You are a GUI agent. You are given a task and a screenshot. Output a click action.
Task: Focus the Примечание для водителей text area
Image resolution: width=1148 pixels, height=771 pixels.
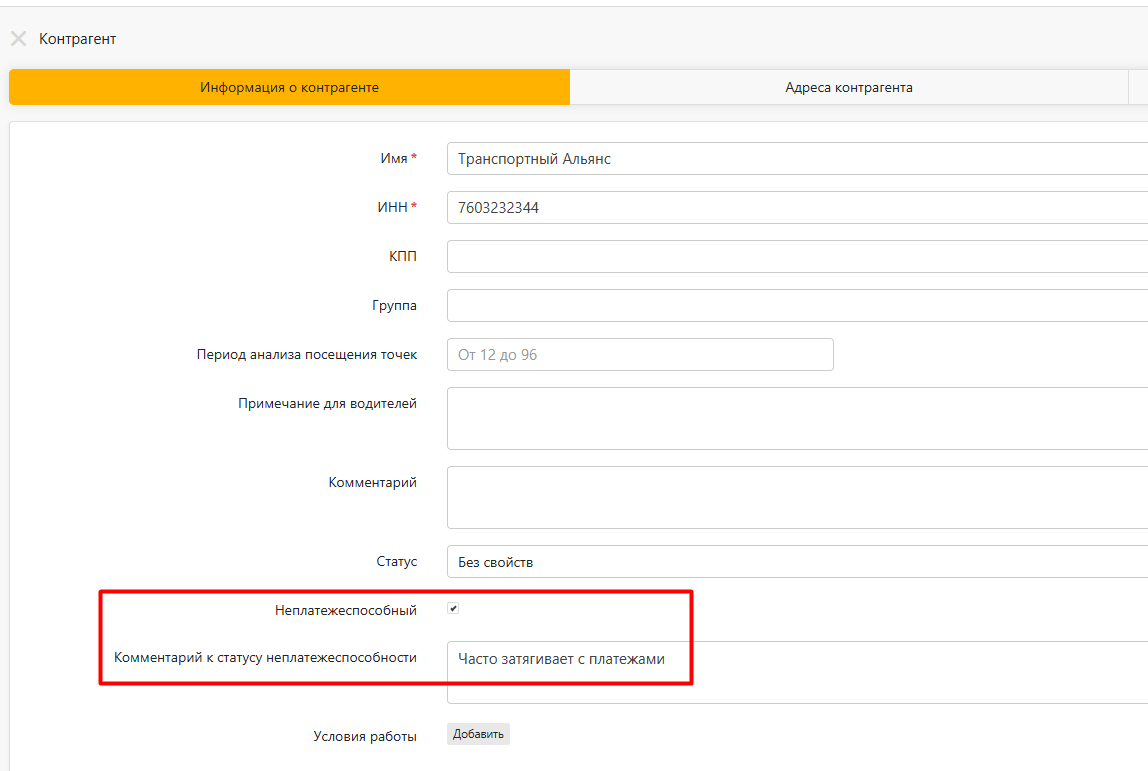tap(795, 418)
